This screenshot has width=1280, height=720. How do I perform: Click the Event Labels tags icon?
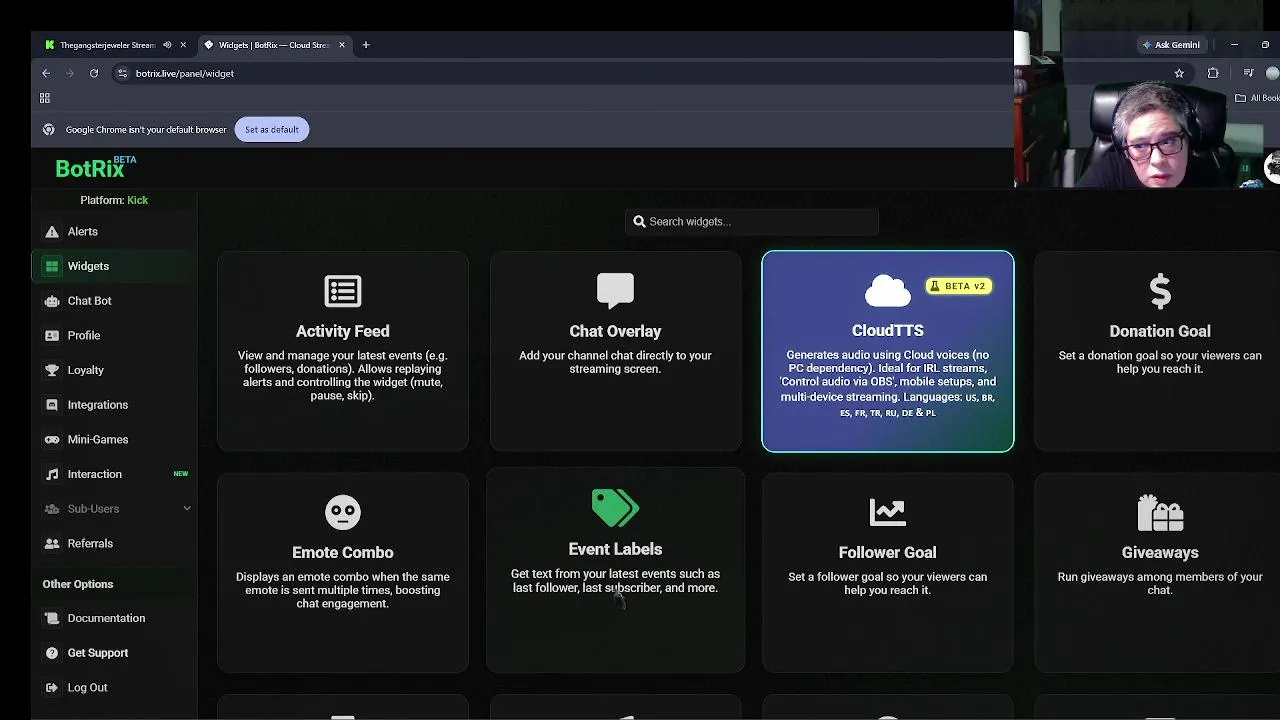pos(615,508)
